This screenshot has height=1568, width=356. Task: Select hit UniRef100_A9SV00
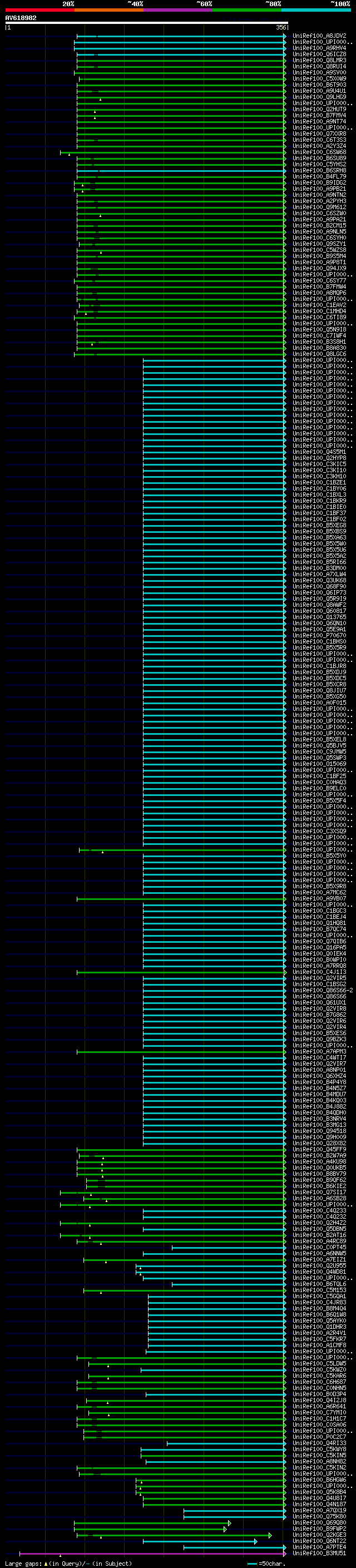[x=319, y=72]
